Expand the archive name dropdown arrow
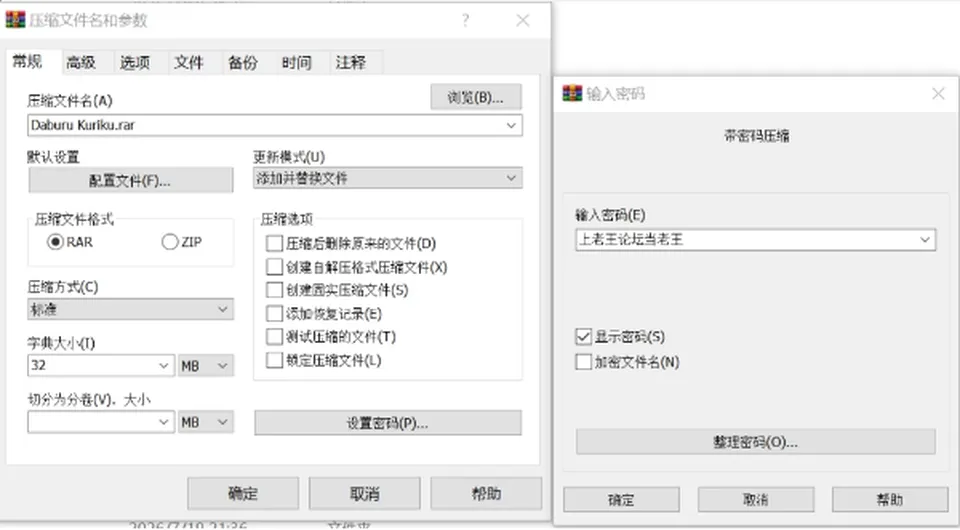 (511, 125)
